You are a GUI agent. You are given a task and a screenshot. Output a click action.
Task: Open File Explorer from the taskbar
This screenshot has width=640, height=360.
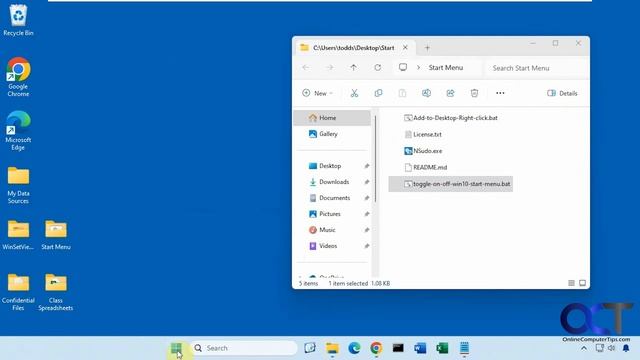click(x=332, y=348)
